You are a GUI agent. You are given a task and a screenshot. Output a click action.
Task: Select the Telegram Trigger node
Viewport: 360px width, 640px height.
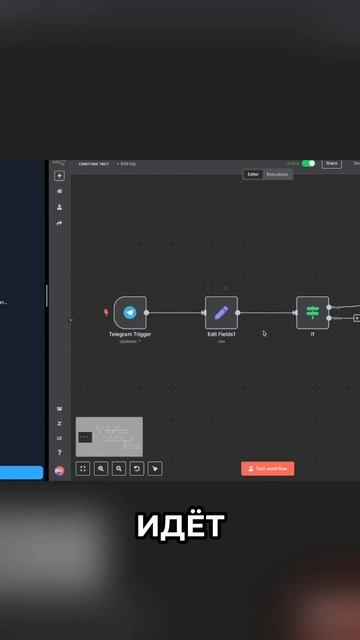tap(130, 313)
